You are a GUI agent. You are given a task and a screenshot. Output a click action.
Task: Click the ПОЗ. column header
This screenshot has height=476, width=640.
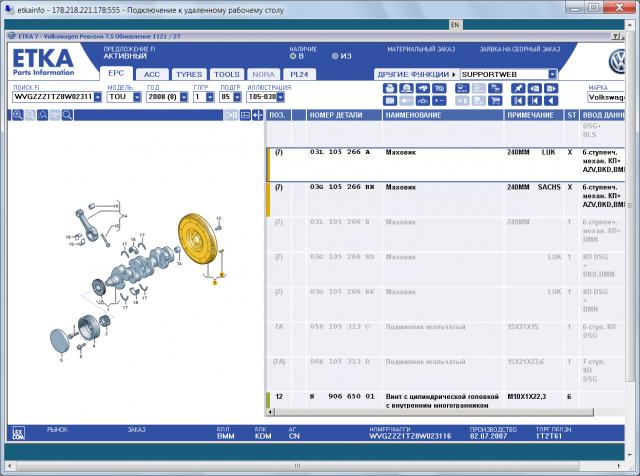click(x=278, y=115)
